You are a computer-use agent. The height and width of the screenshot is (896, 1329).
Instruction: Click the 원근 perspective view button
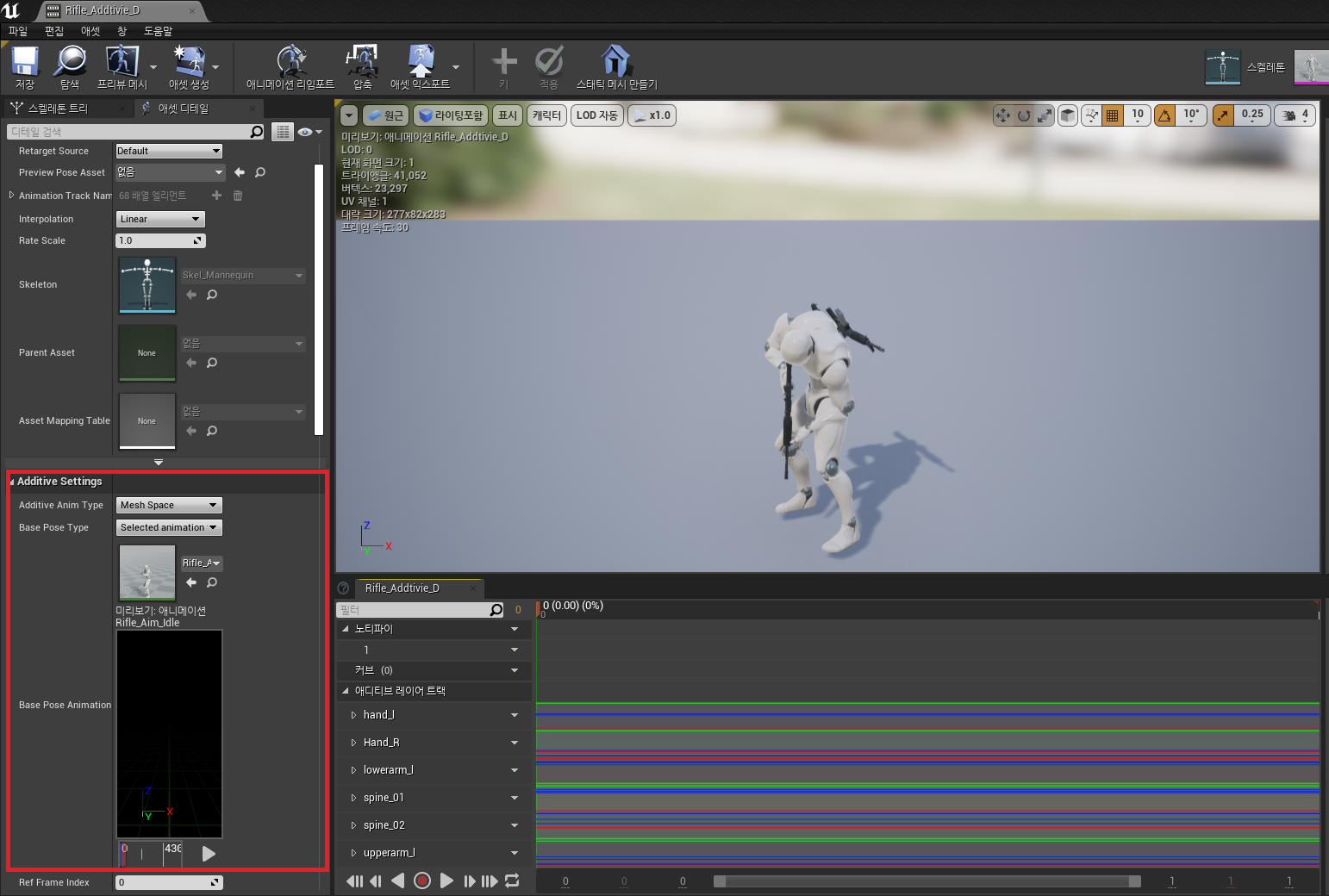point(385,115)
